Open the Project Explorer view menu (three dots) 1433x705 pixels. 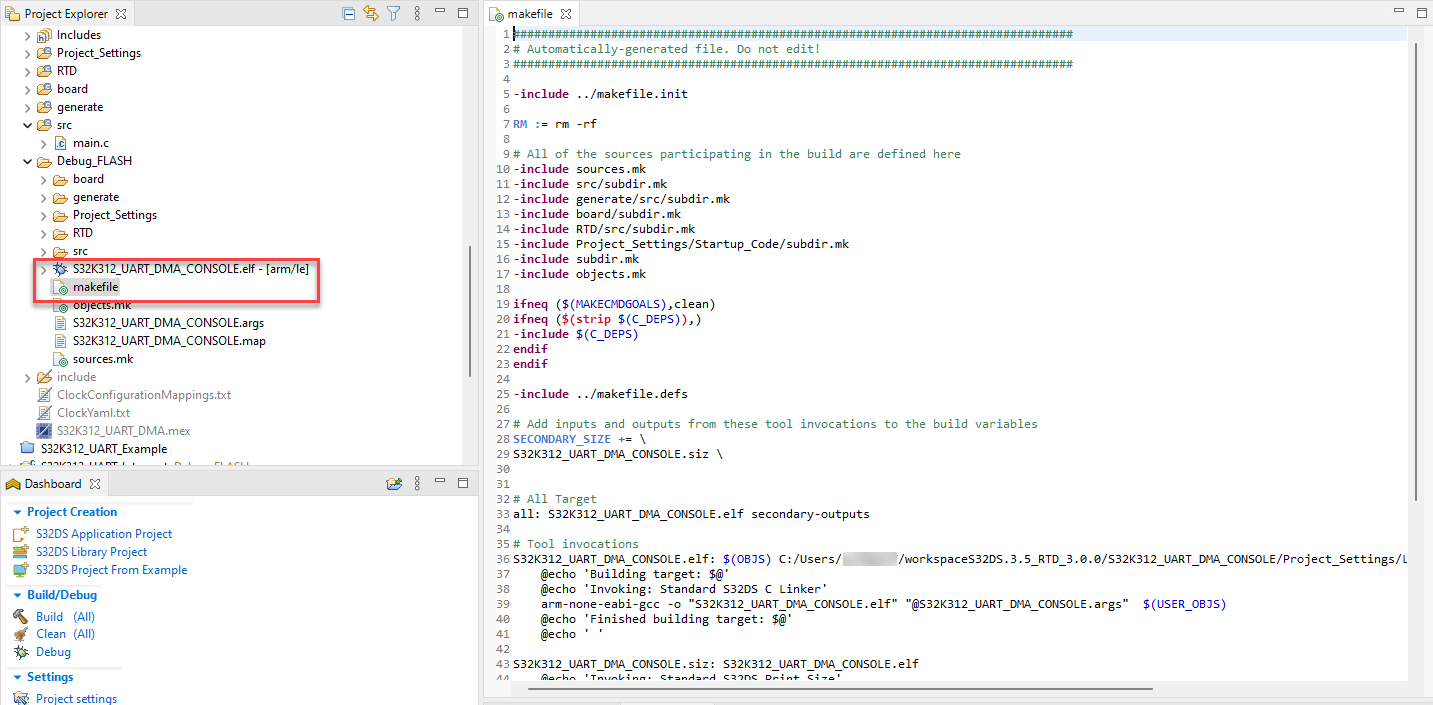point(416,13)
